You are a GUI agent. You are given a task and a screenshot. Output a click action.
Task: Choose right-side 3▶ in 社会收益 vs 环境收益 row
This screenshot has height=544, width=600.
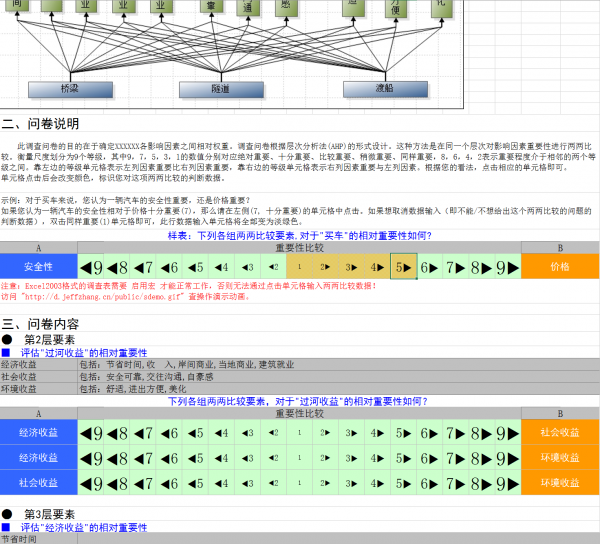click(352, 482)
